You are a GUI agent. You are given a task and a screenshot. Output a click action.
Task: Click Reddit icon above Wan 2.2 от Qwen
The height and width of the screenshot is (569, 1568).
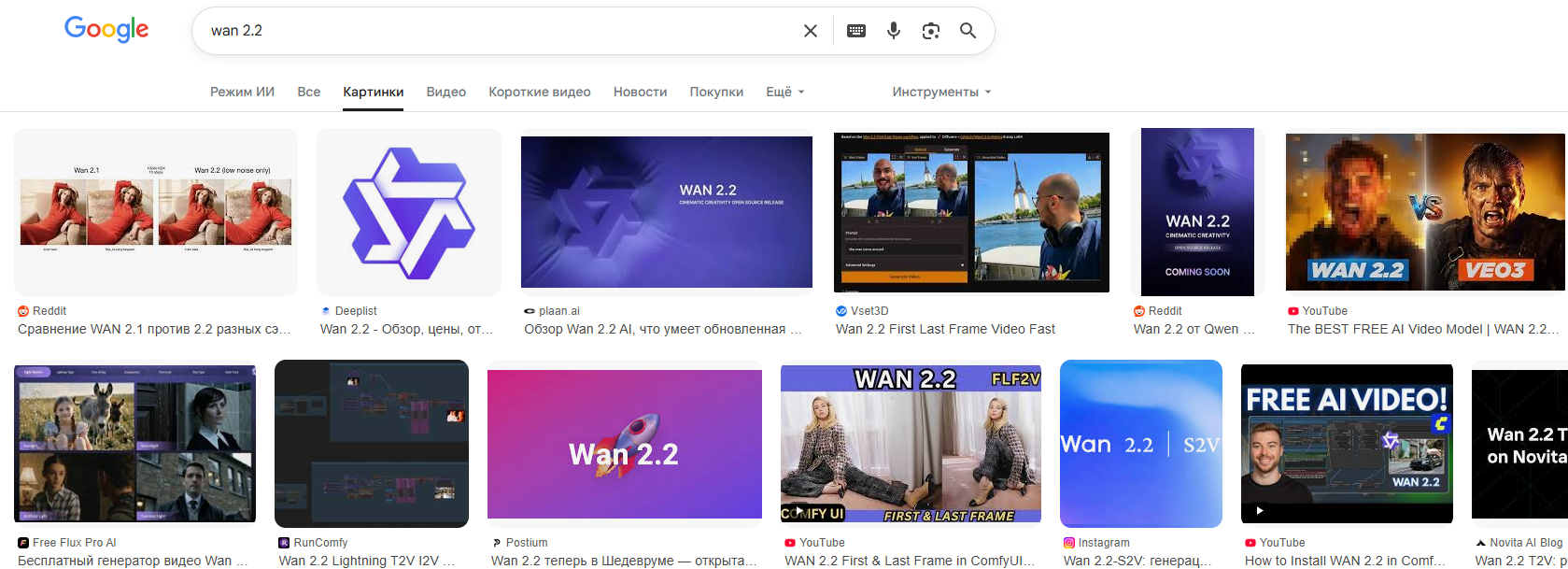point(1139,311)
